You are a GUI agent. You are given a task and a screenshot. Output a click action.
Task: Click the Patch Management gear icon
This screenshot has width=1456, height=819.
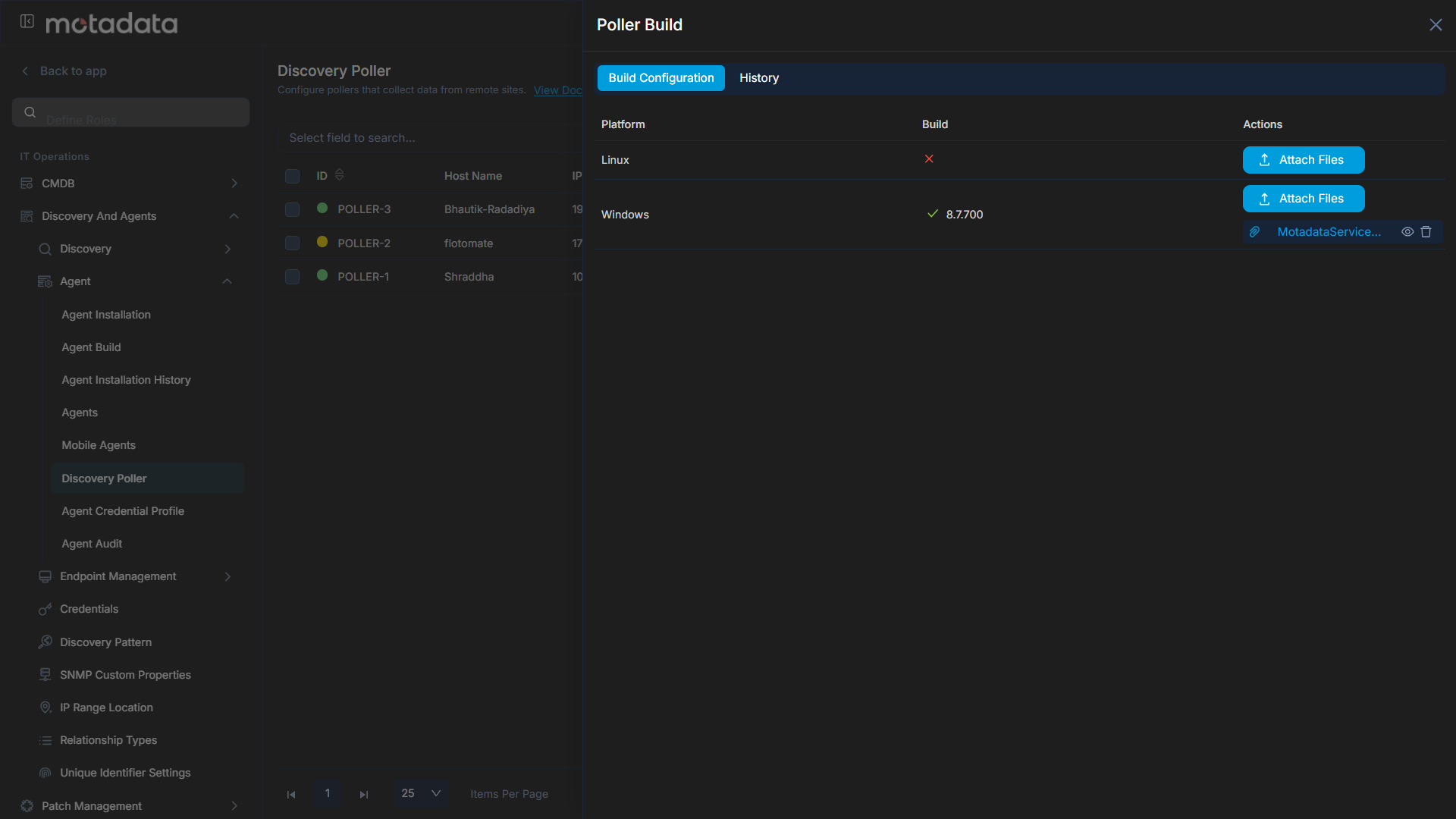[x=27, y=806]
